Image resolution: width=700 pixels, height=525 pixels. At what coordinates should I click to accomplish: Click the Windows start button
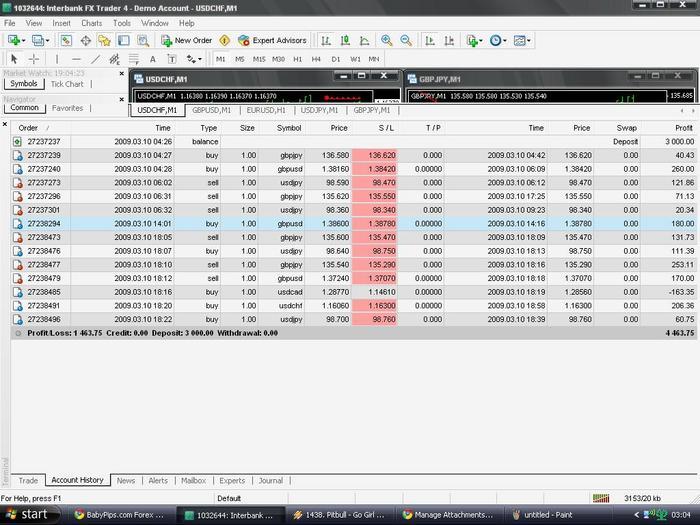click(29, 515)
